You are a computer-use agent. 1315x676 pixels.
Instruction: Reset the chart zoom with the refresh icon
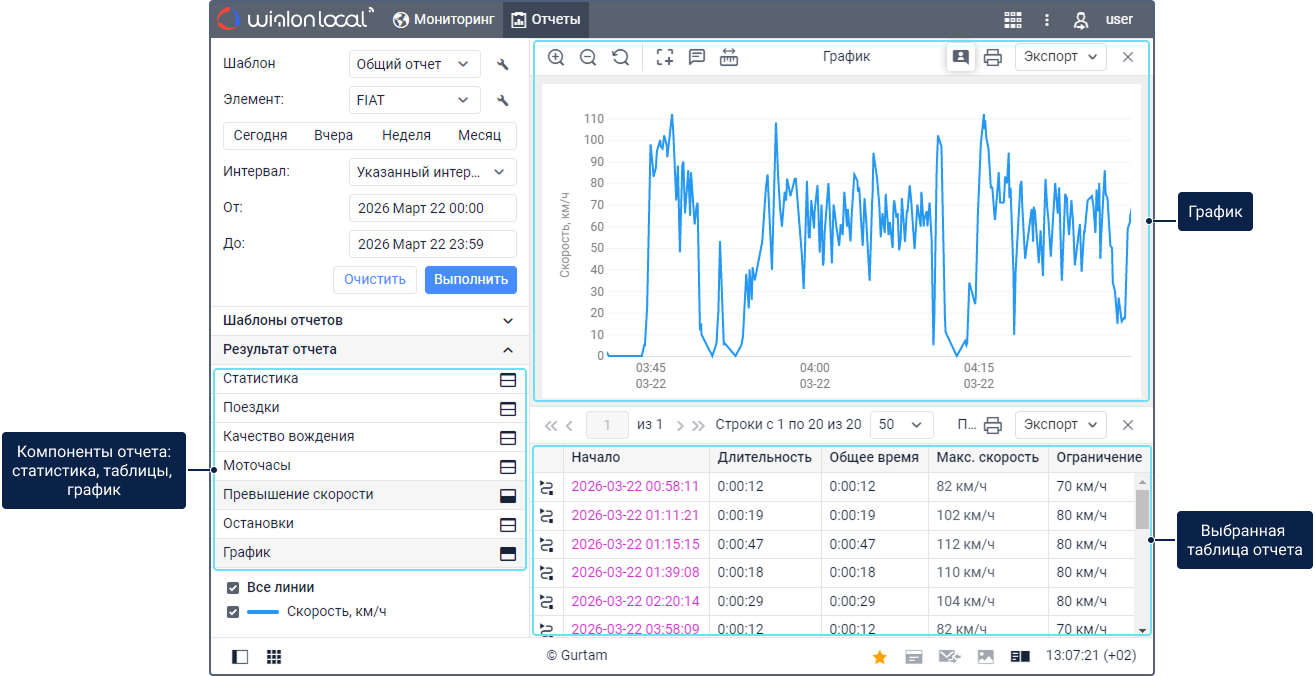click(x=621, y=57)
